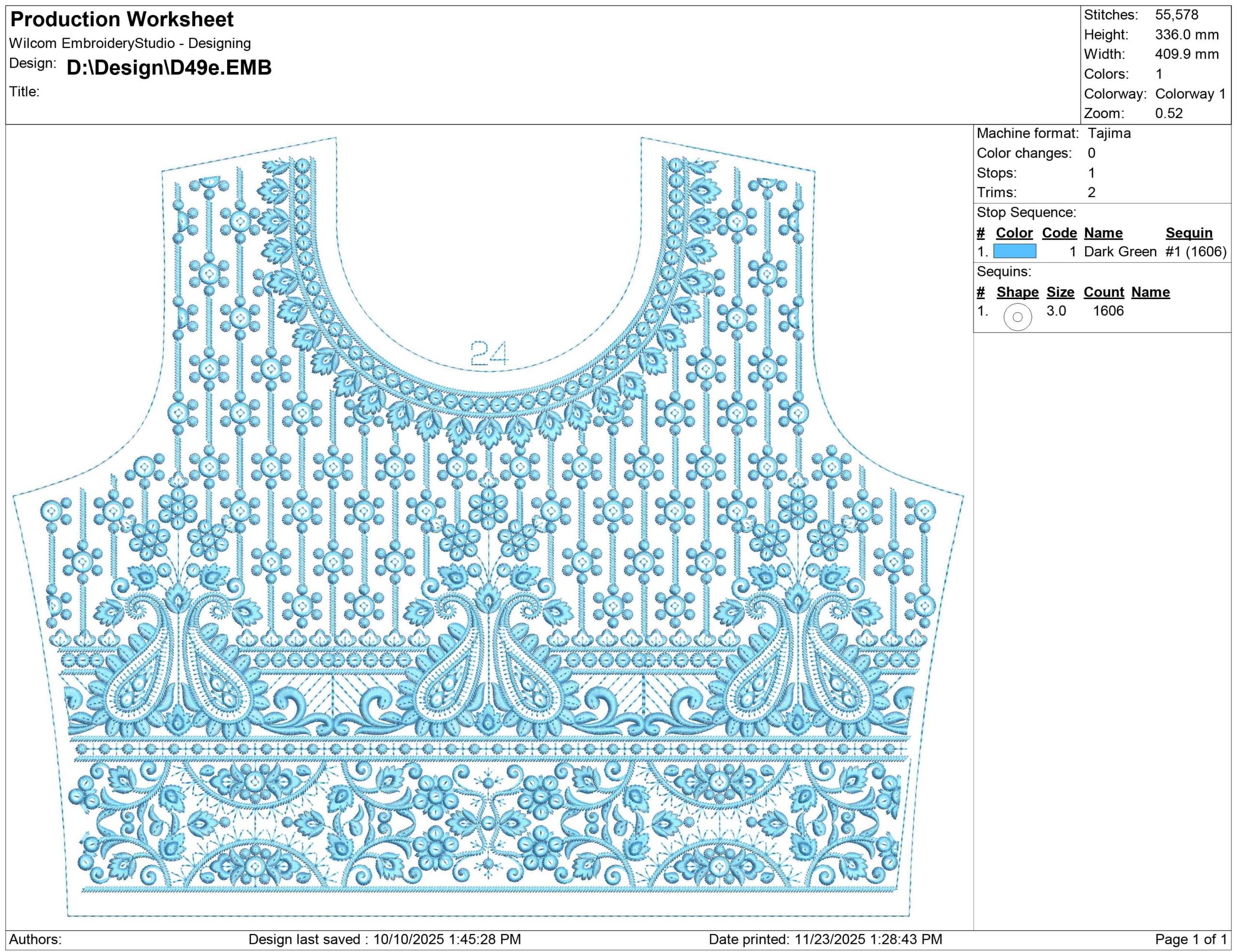The width and height of the screenshot is (1237, 952).
Task: Click the Dark Green color swatch
Action: [1014, 251]
